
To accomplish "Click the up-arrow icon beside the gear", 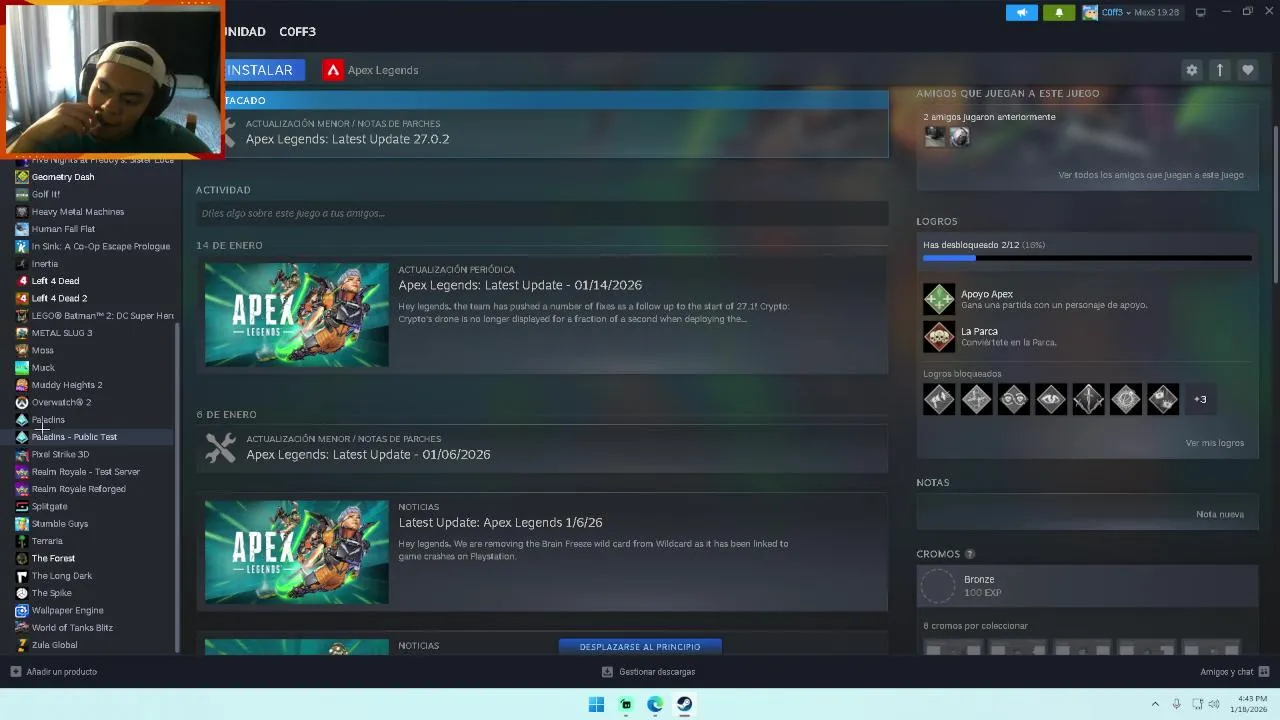I will 1219,70.
